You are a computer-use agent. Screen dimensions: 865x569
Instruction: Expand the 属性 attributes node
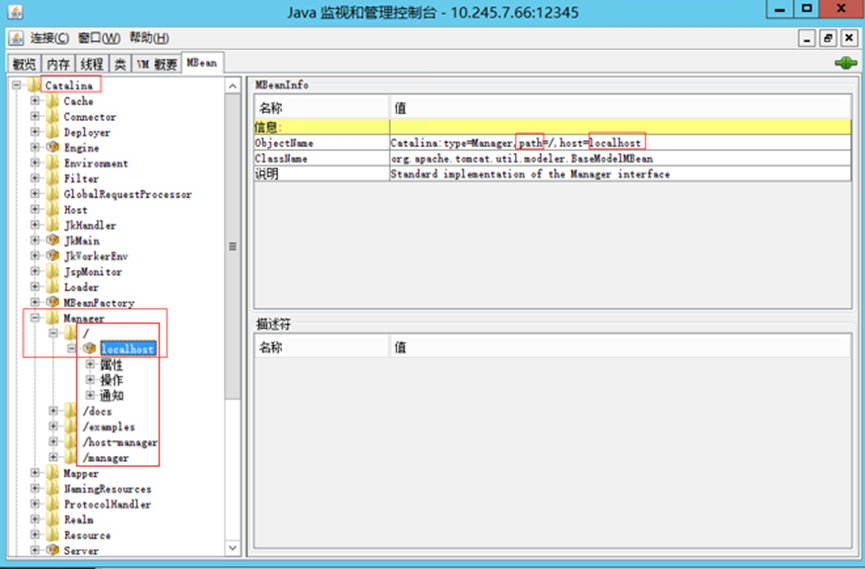pyautogui.click(x=90, y=364)
